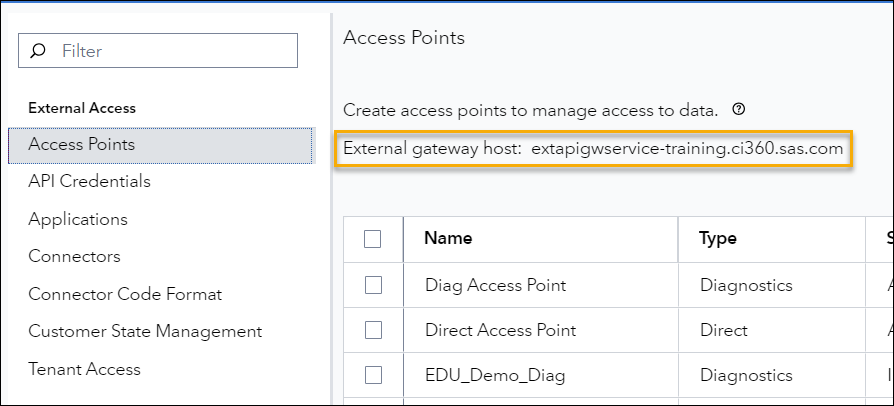Sort by the Name column header
This screenshot has height=406, width=894.
coord(448,238)
